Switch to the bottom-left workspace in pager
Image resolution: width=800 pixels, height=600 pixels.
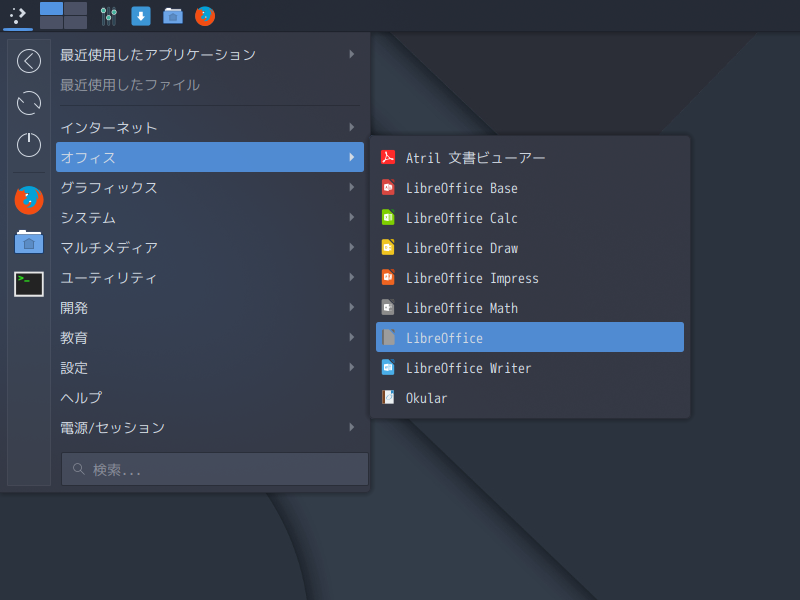coord(52,22)
